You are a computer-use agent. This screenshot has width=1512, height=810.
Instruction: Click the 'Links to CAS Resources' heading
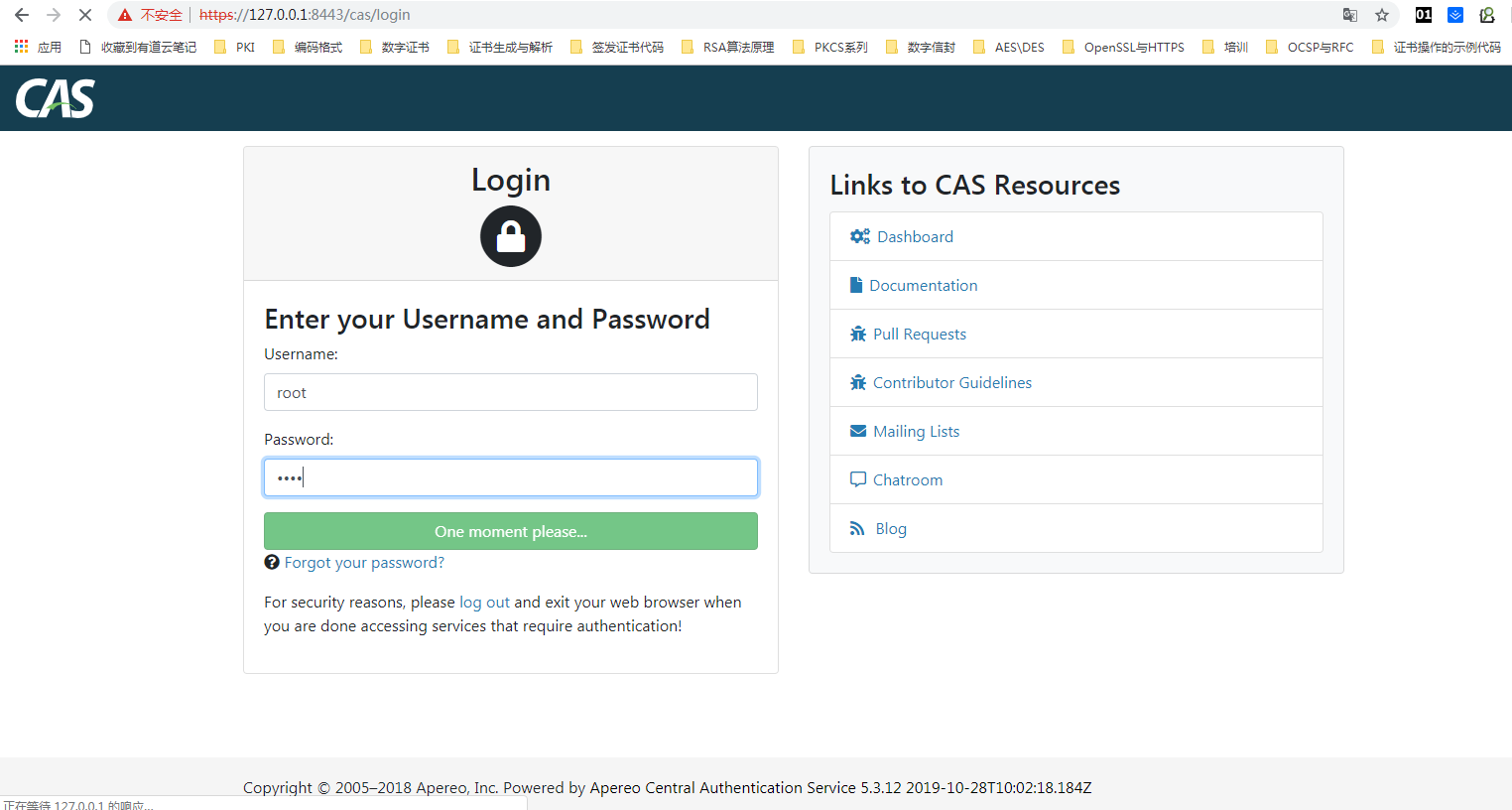point(975,185)
